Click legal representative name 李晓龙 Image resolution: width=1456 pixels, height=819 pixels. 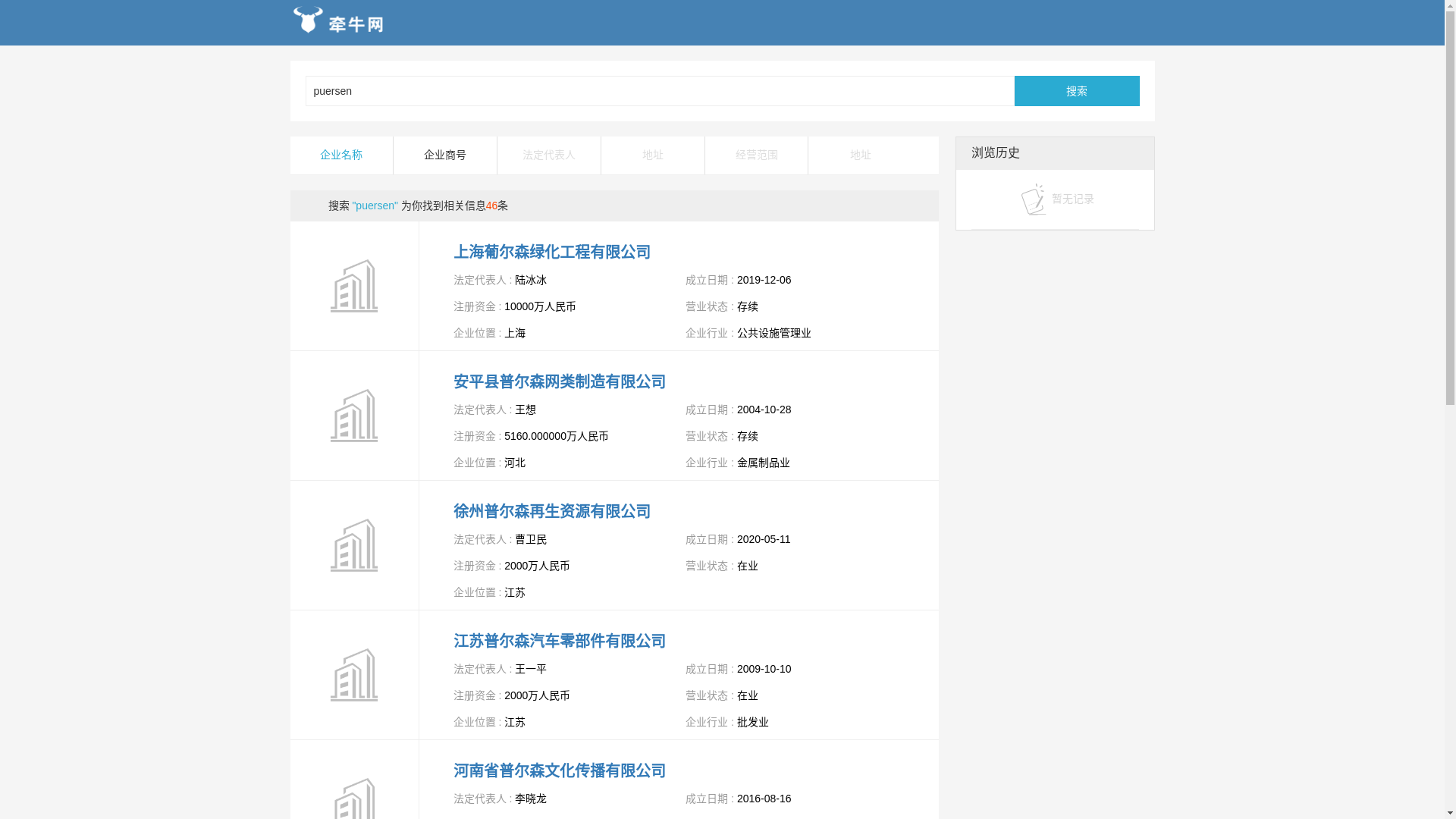[531, 799]
